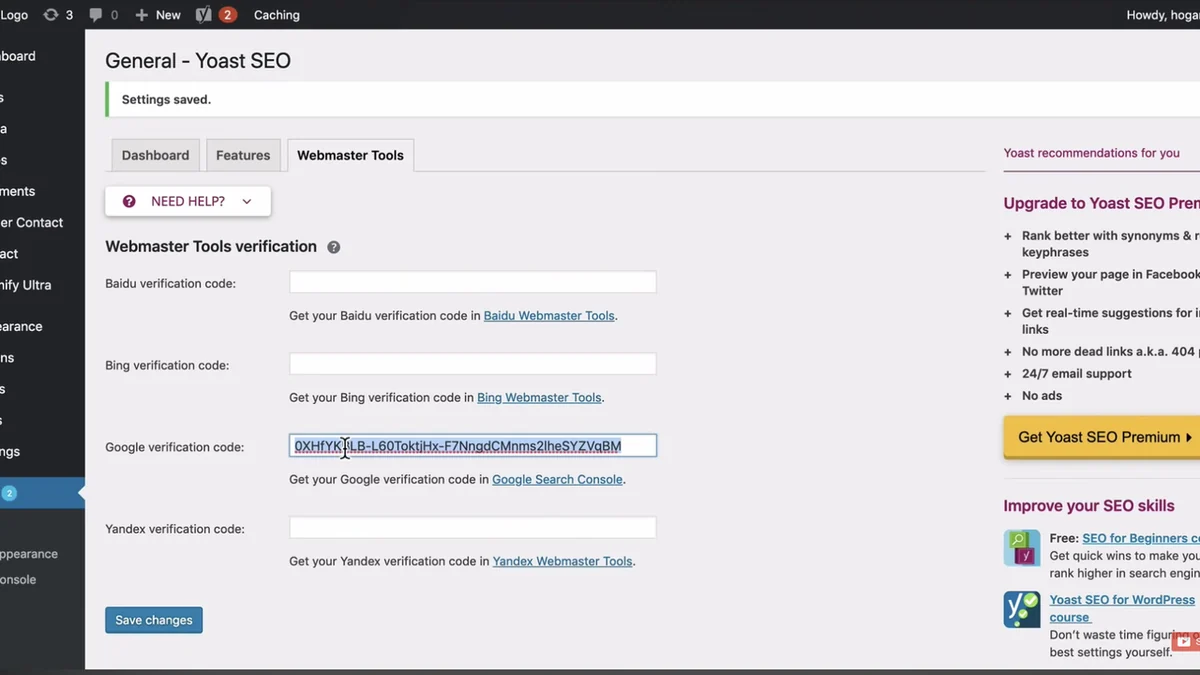
Task: Open SEO for Beginners course link
Action: pyautogui.click(x=1141, y=538)
